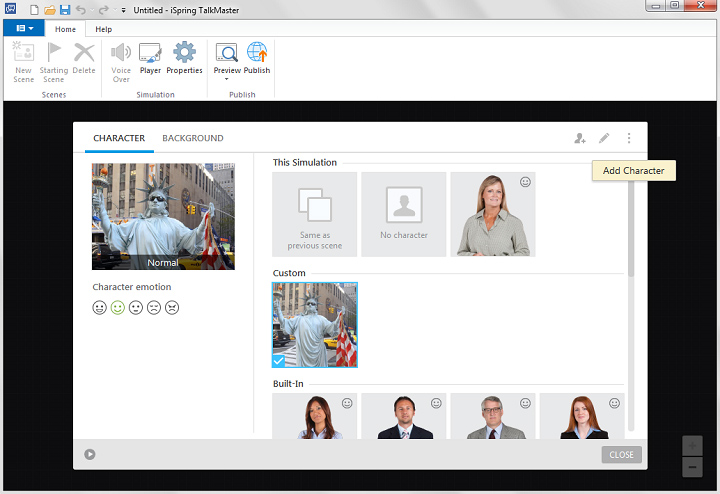
Task: Zoom in with the plus button
Action: click(692, 446)
